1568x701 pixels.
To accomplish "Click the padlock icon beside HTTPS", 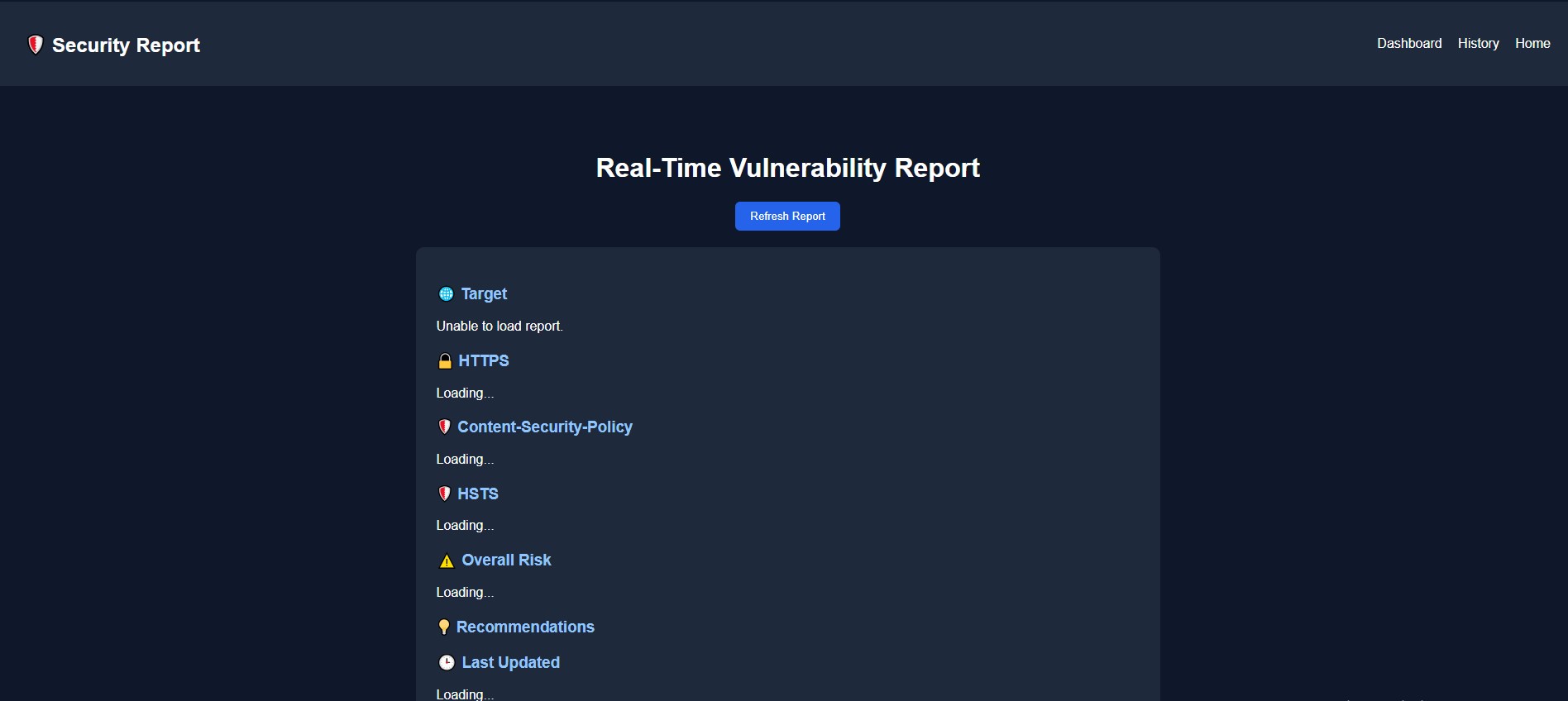I will coord(445,360).
